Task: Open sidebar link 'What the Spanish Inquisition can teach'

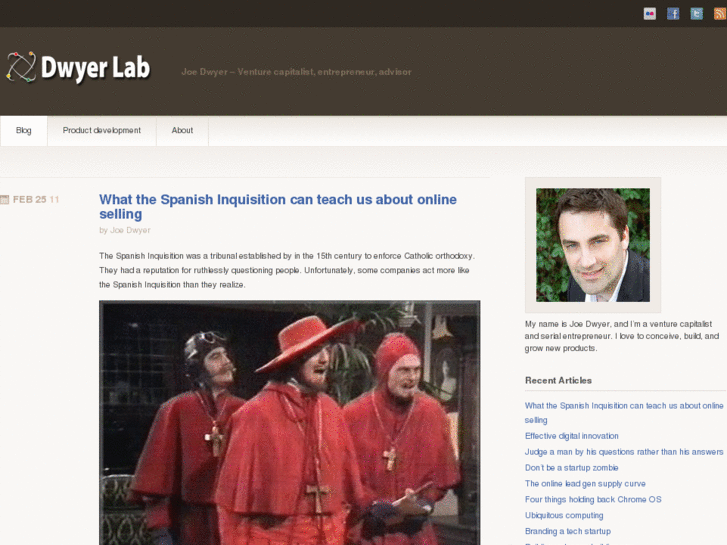Action: (x=624, y=413)
